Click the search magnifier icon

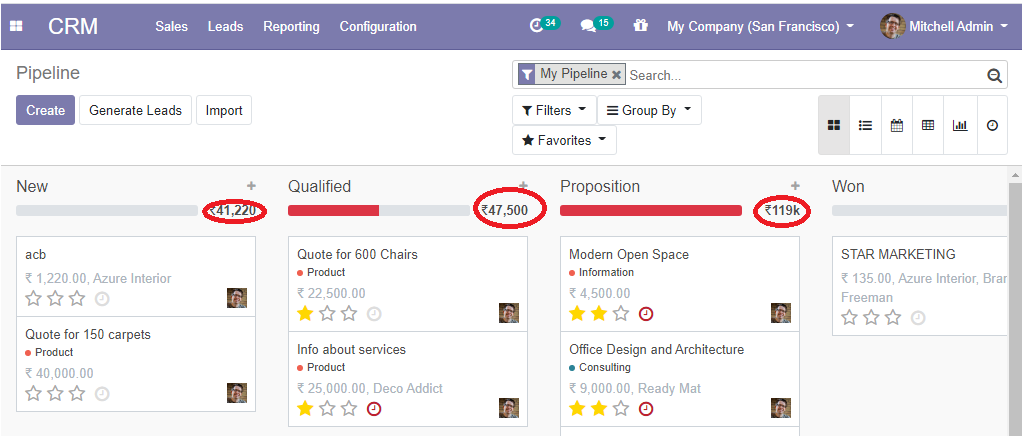[994, 76]
